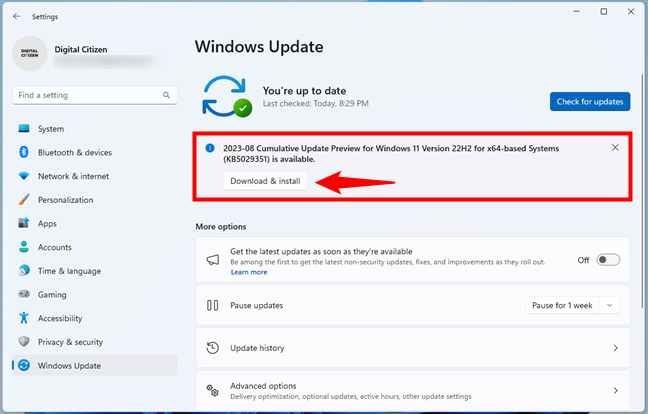Open Gaming label in sidebar
Viewport: 648px width, 414px height.
[x=52, y=295]
